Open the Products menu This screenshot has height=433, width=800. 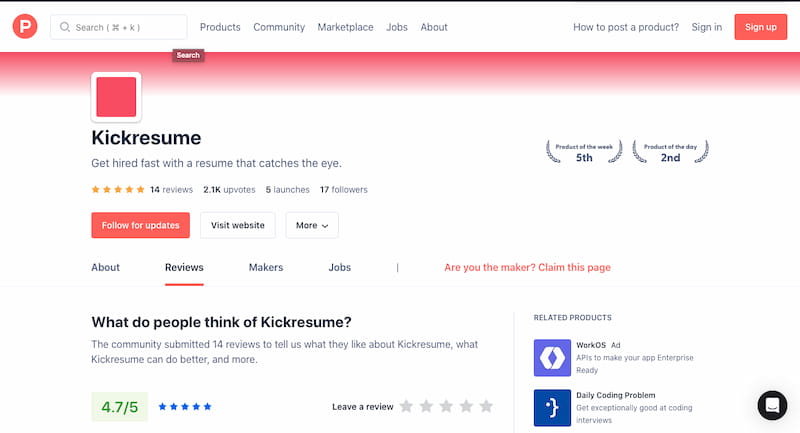tap(220, 27)
